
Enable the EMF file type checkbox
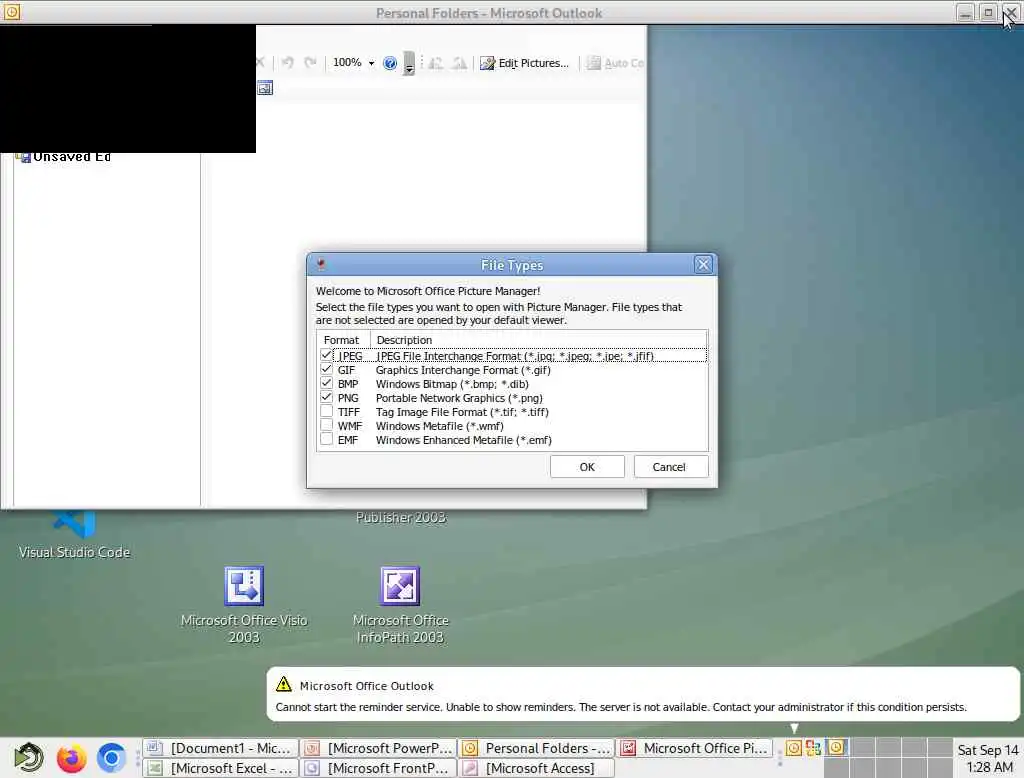(x=327, y=440)
